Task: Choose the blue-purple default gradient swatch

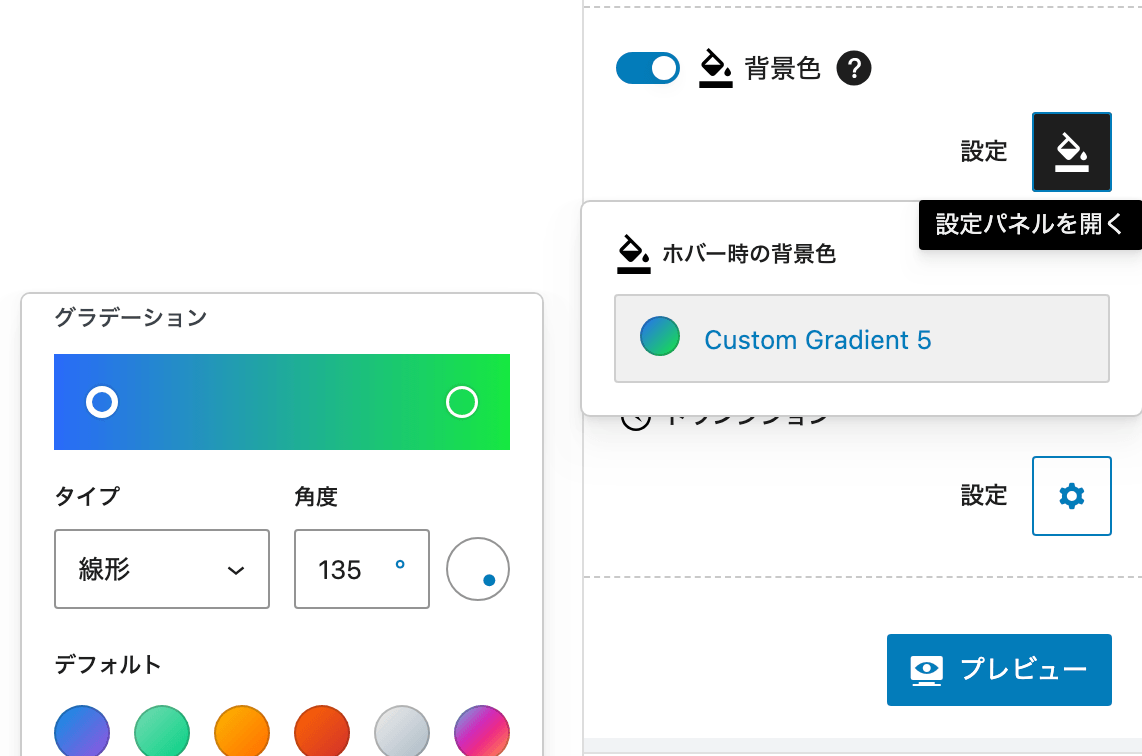Action: (x=82, y=731)
